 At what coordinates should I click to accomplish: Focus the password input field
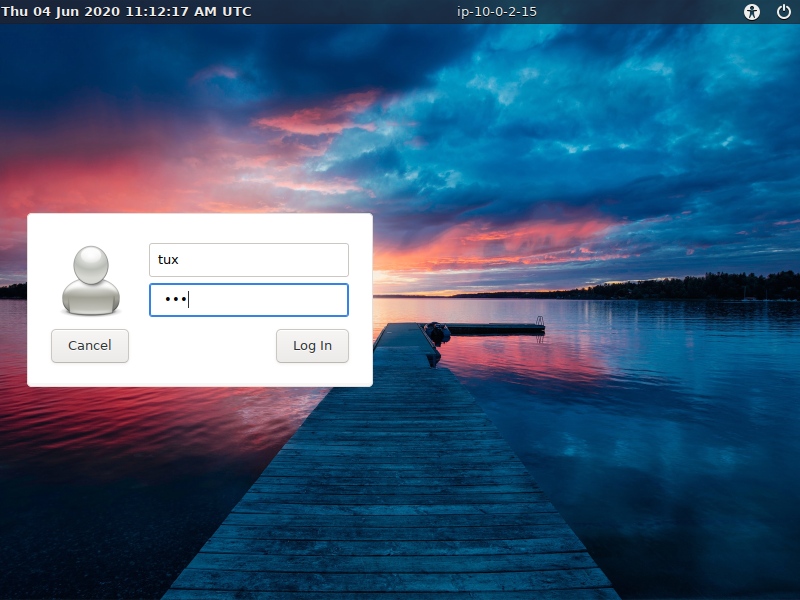tap(249, 300)
